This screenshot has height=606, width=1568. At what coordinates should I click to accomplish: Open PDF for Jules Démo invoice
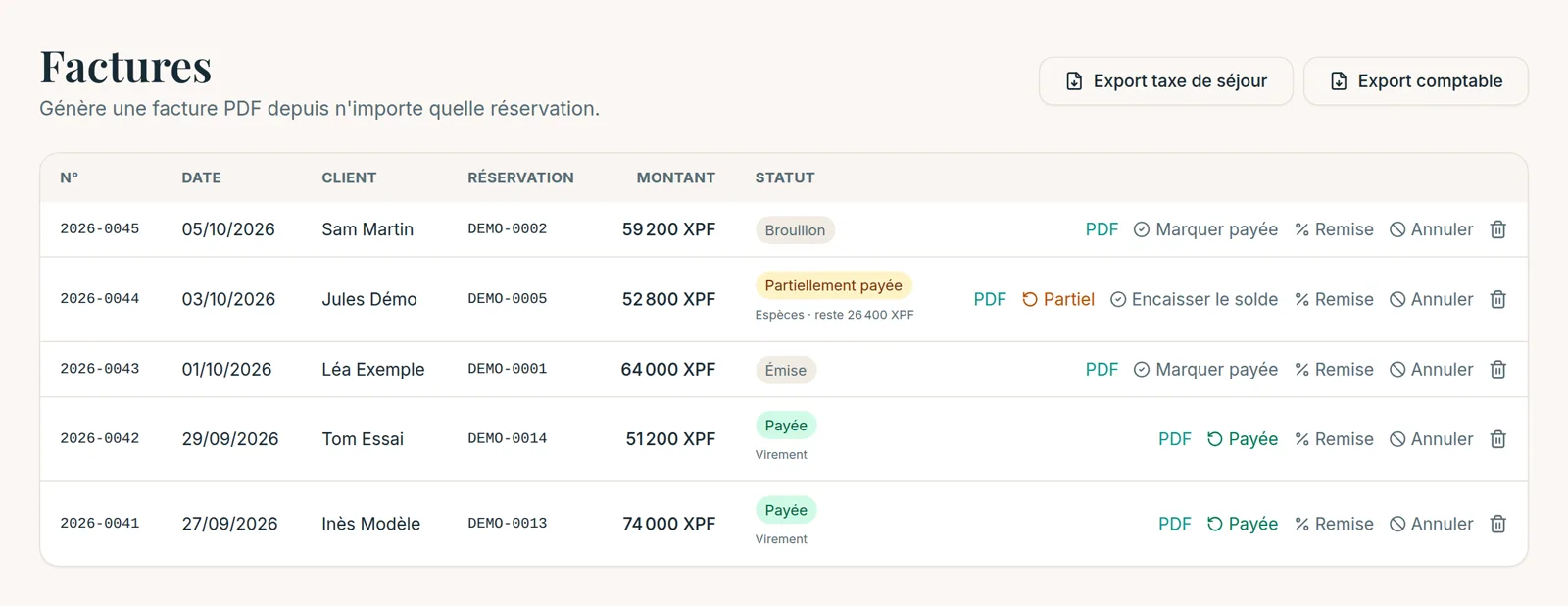click(990, 299)
